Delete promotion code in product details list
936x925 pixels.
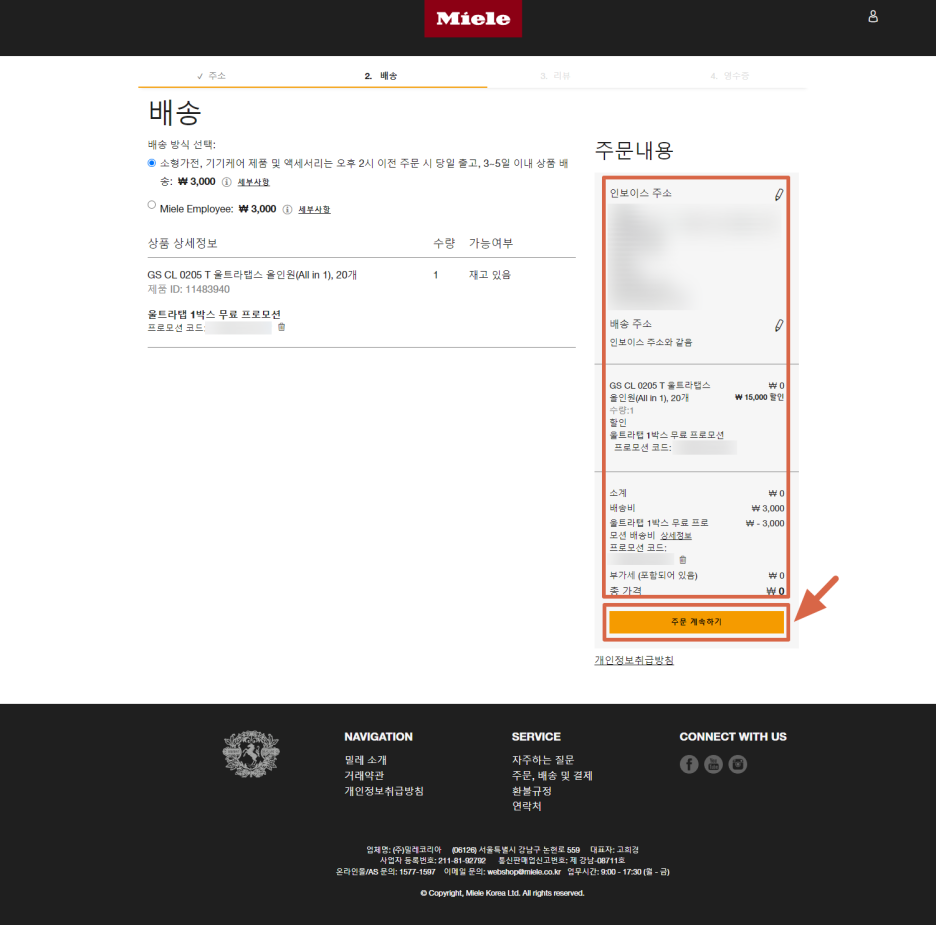tap(281, 327)
